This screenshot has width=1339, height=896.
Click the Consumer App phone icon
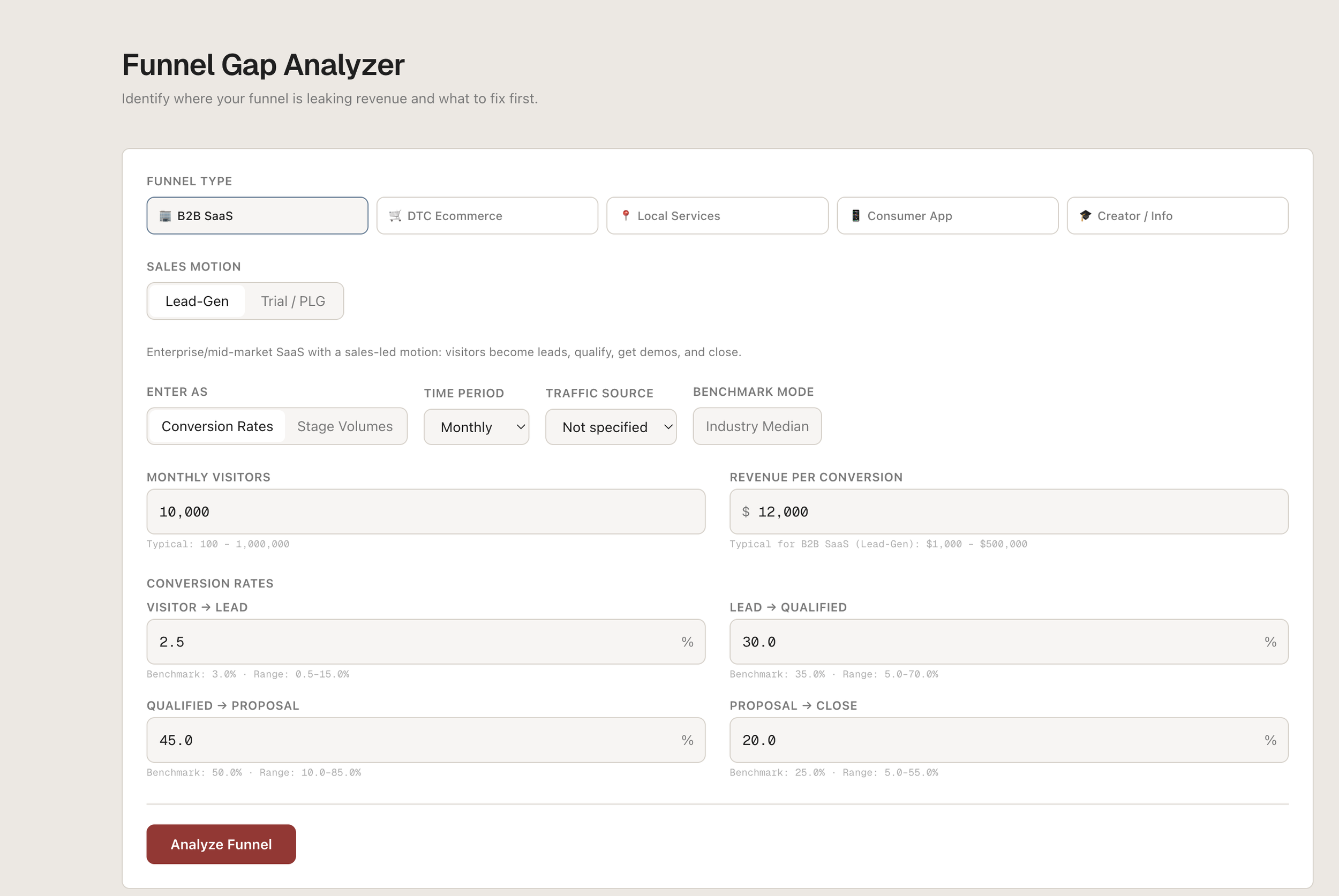pyautogui.click(x=855, y=216)
